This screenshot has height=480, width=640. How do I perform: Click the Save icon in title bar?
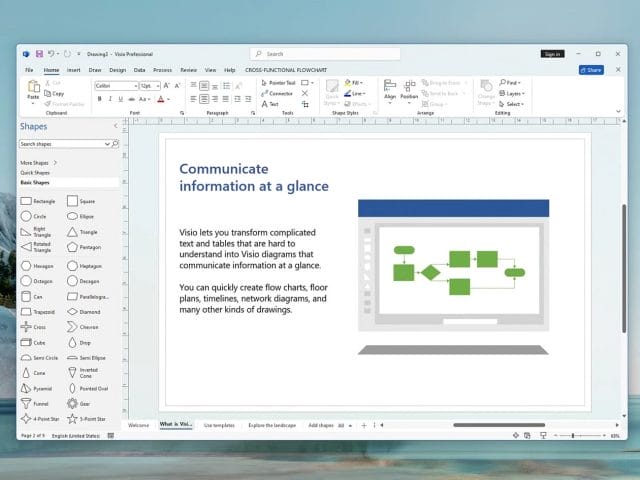[x=39, y=53]
